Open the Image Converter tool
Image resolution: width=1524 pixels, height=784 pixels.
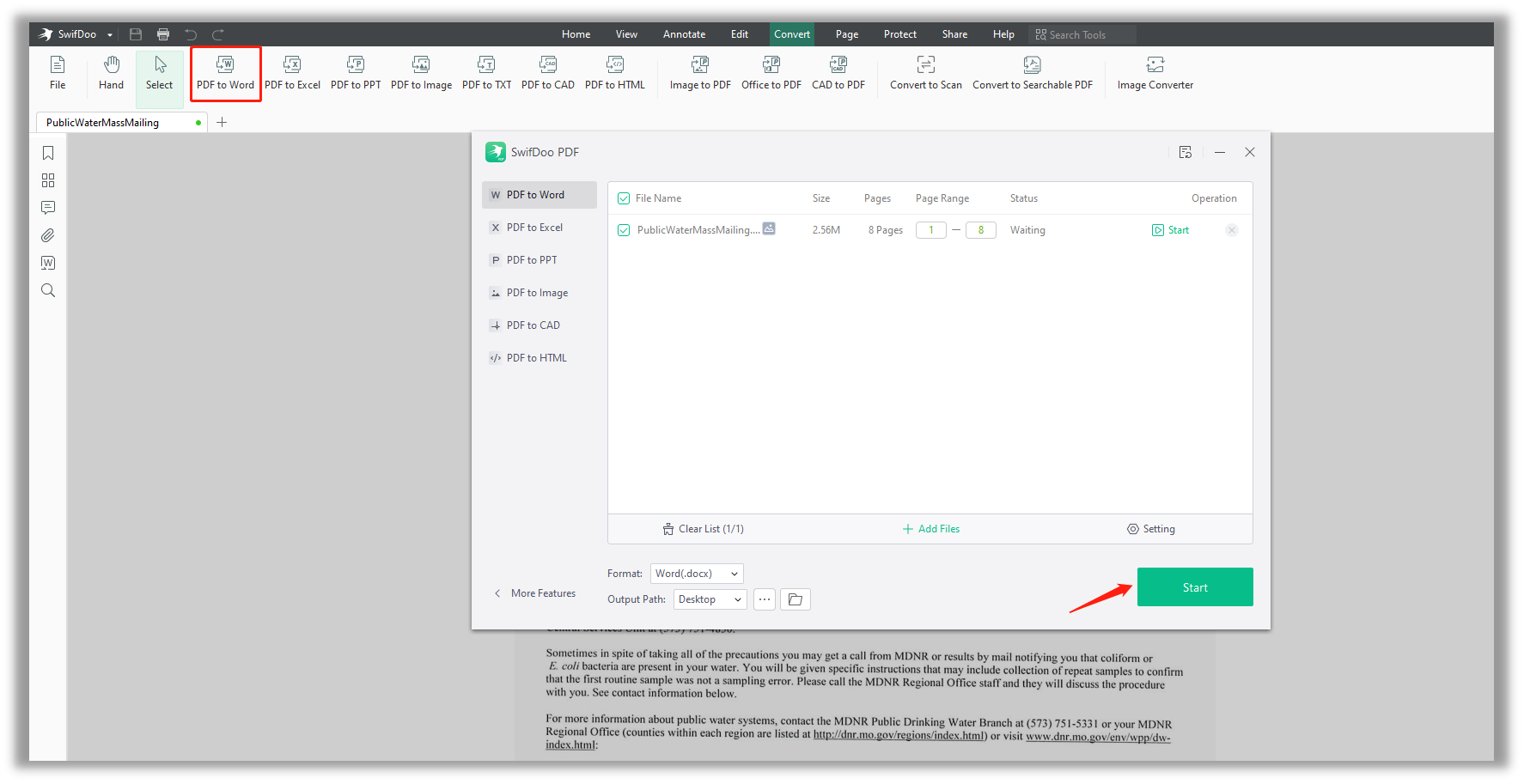[x=1155, y=73]
